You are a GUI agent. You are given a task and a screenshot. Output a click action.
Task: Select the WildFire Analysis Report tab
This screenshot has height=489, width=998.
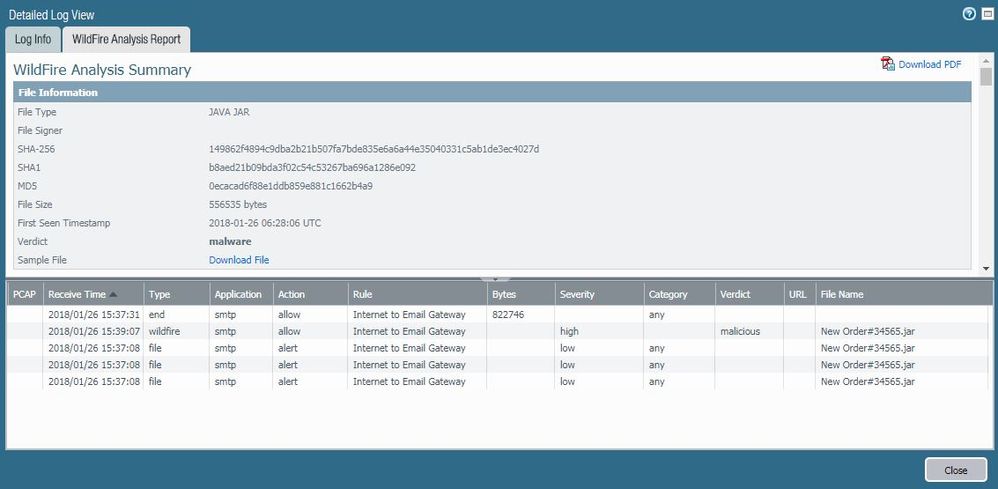(x=126, y=39)
